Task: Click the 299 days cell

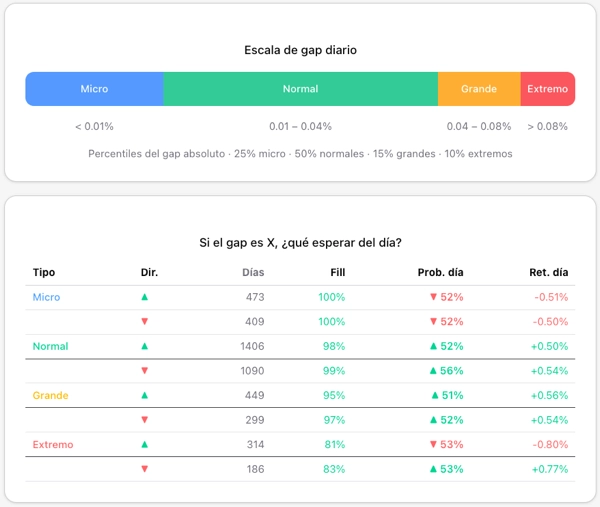Action: [x=255, y=420]
